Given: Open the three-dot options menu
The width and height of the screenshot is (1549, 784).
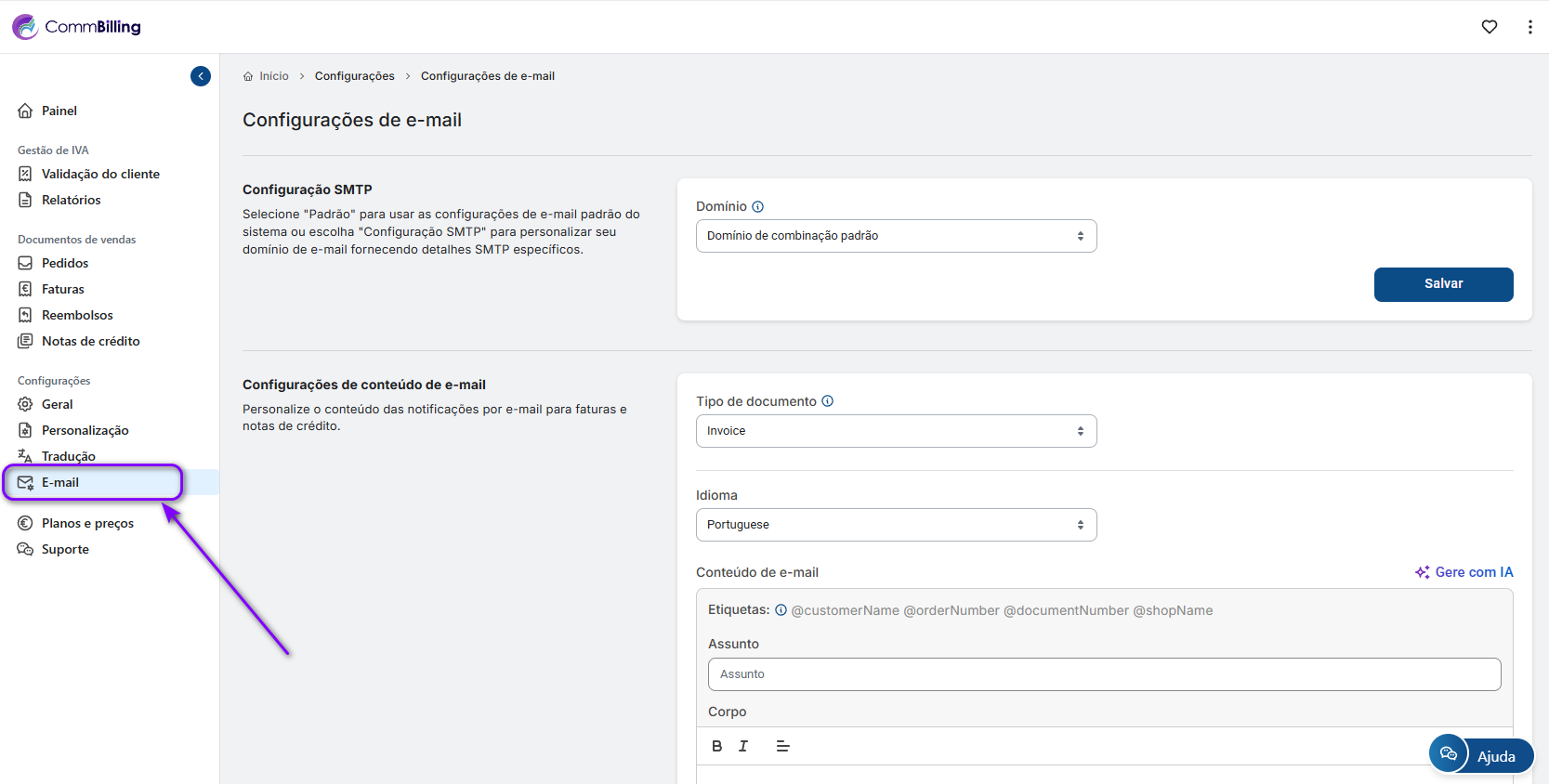Looking at the screenshot, I should pos(1529,27).
